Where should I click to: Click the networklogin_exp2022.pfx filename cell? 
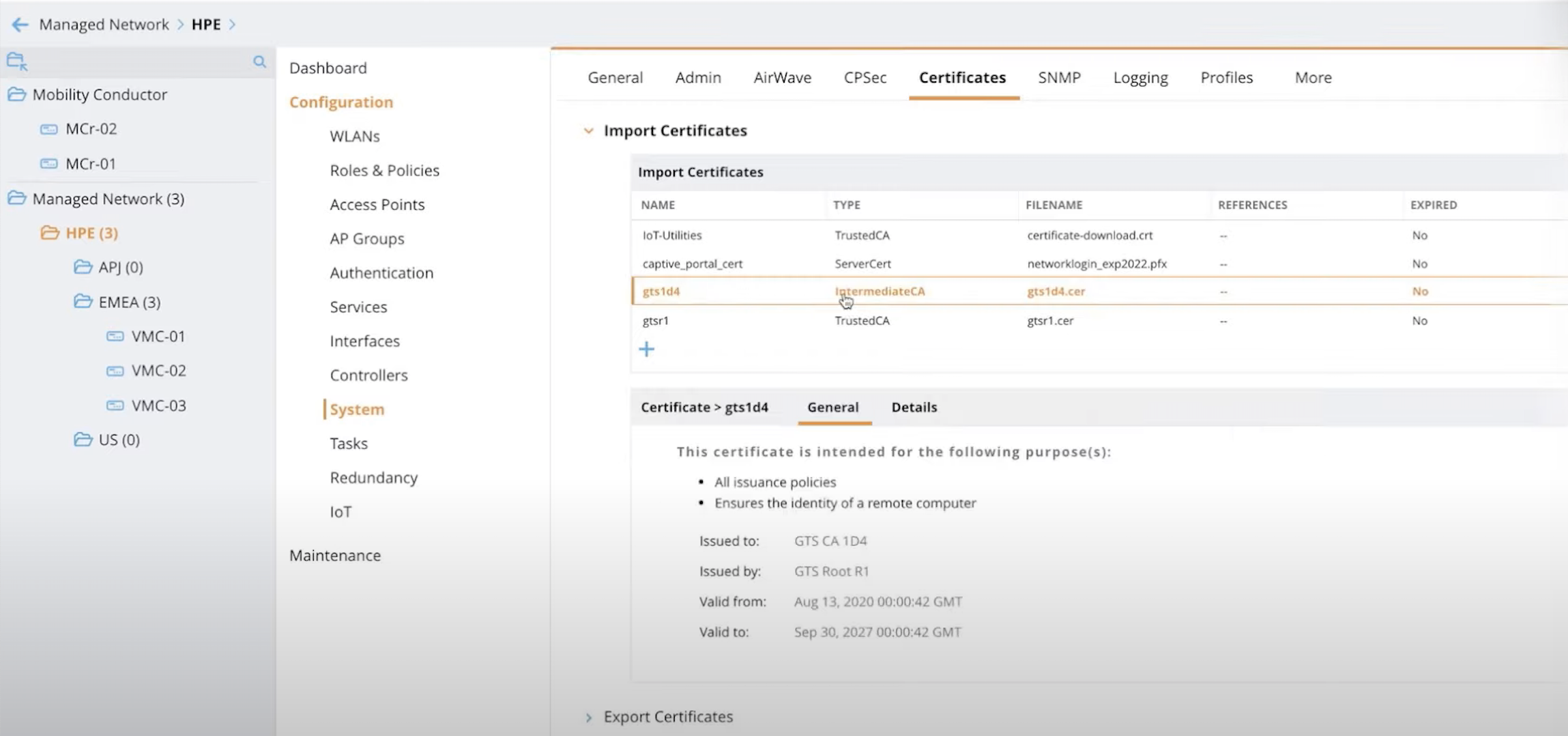1097,264
